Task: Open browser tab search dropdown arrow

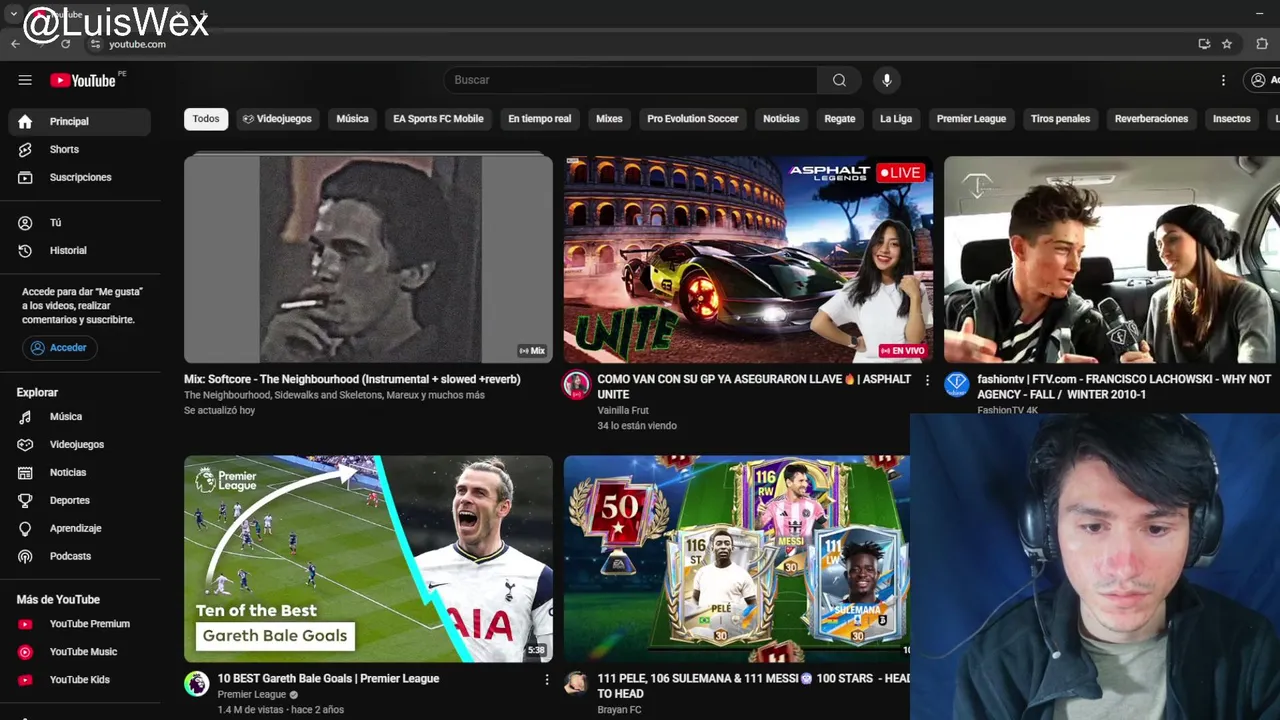Action: (14, 14)
